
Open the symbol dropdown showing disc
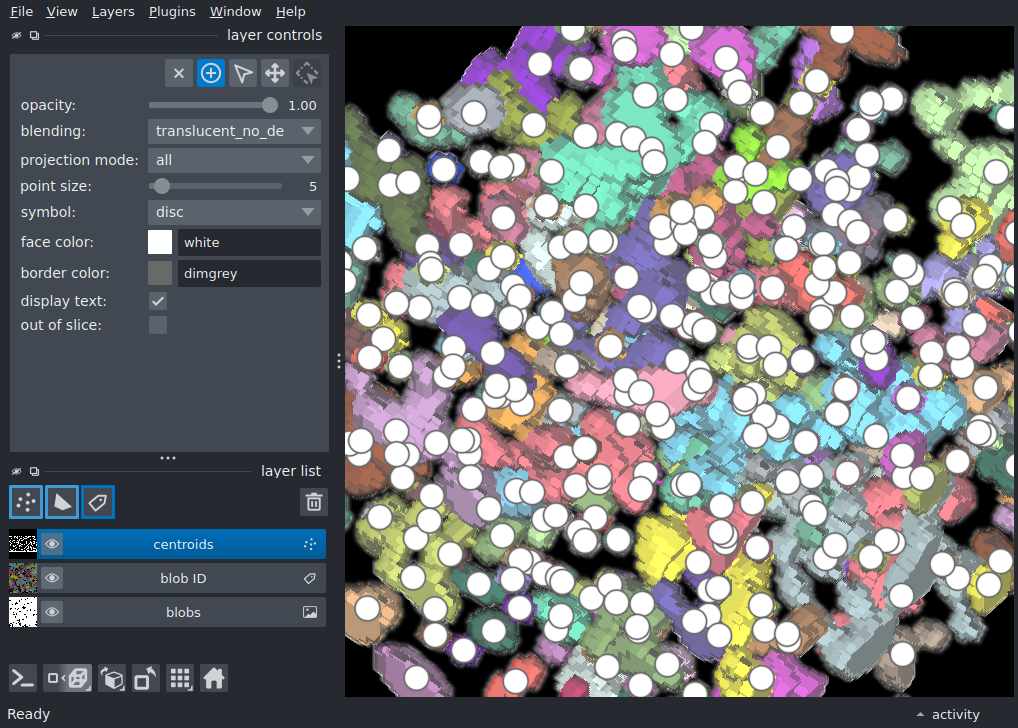234,212
